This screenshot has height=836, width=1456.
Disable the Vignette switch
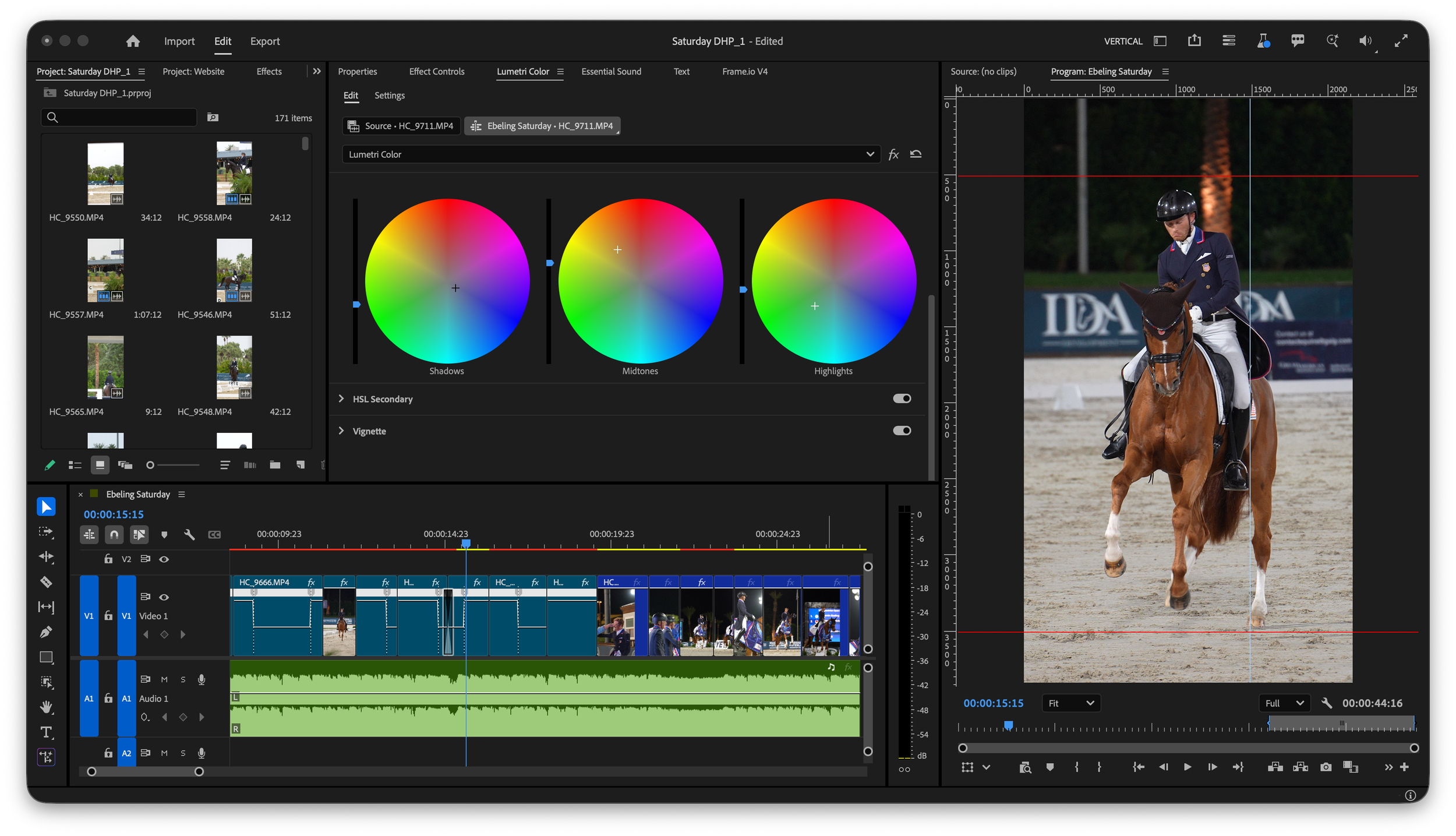[902, 431]
